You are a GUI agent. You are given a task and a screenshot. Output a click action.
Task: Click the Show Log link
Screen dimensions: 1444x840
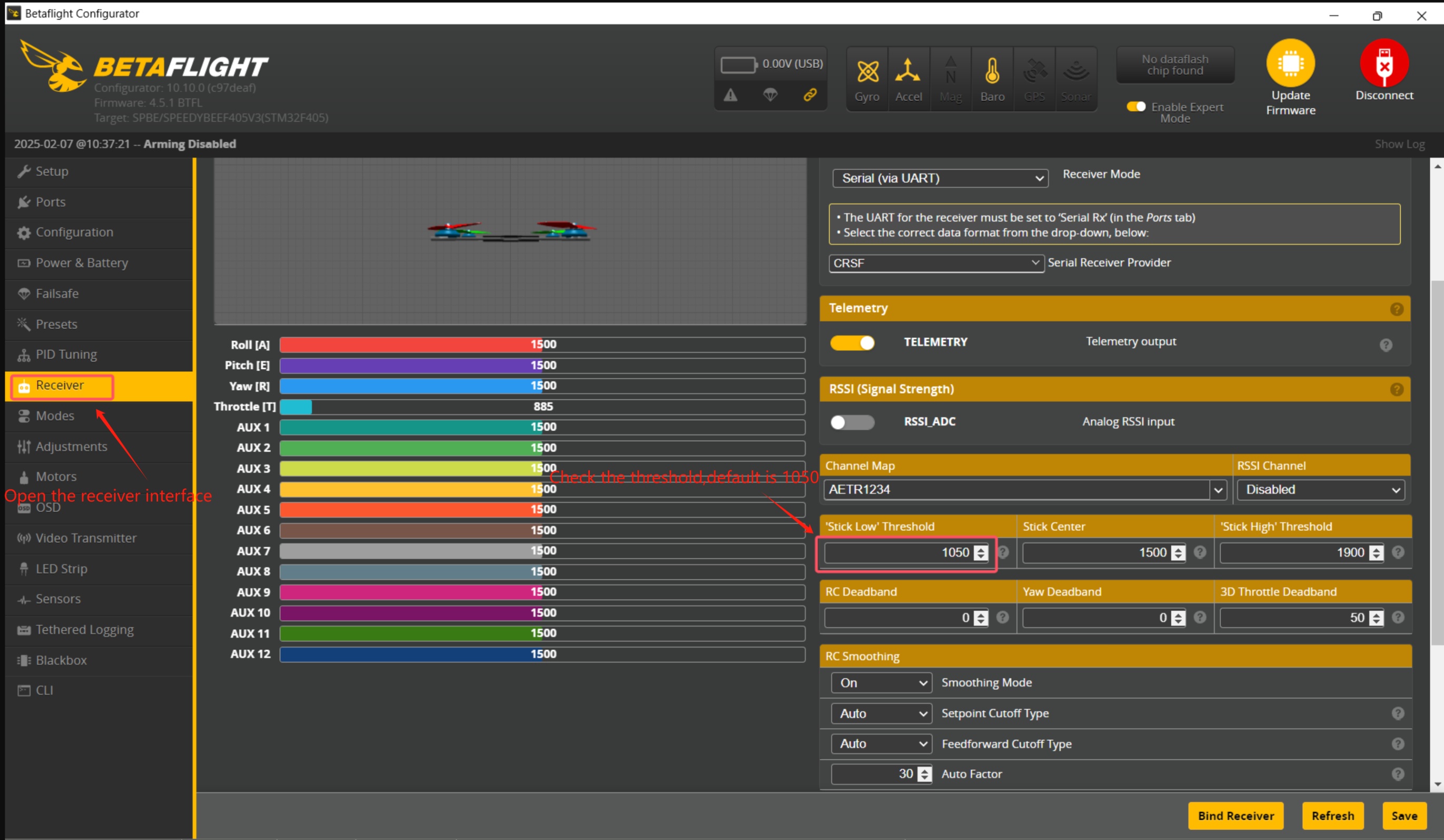tap(1399, 144)
